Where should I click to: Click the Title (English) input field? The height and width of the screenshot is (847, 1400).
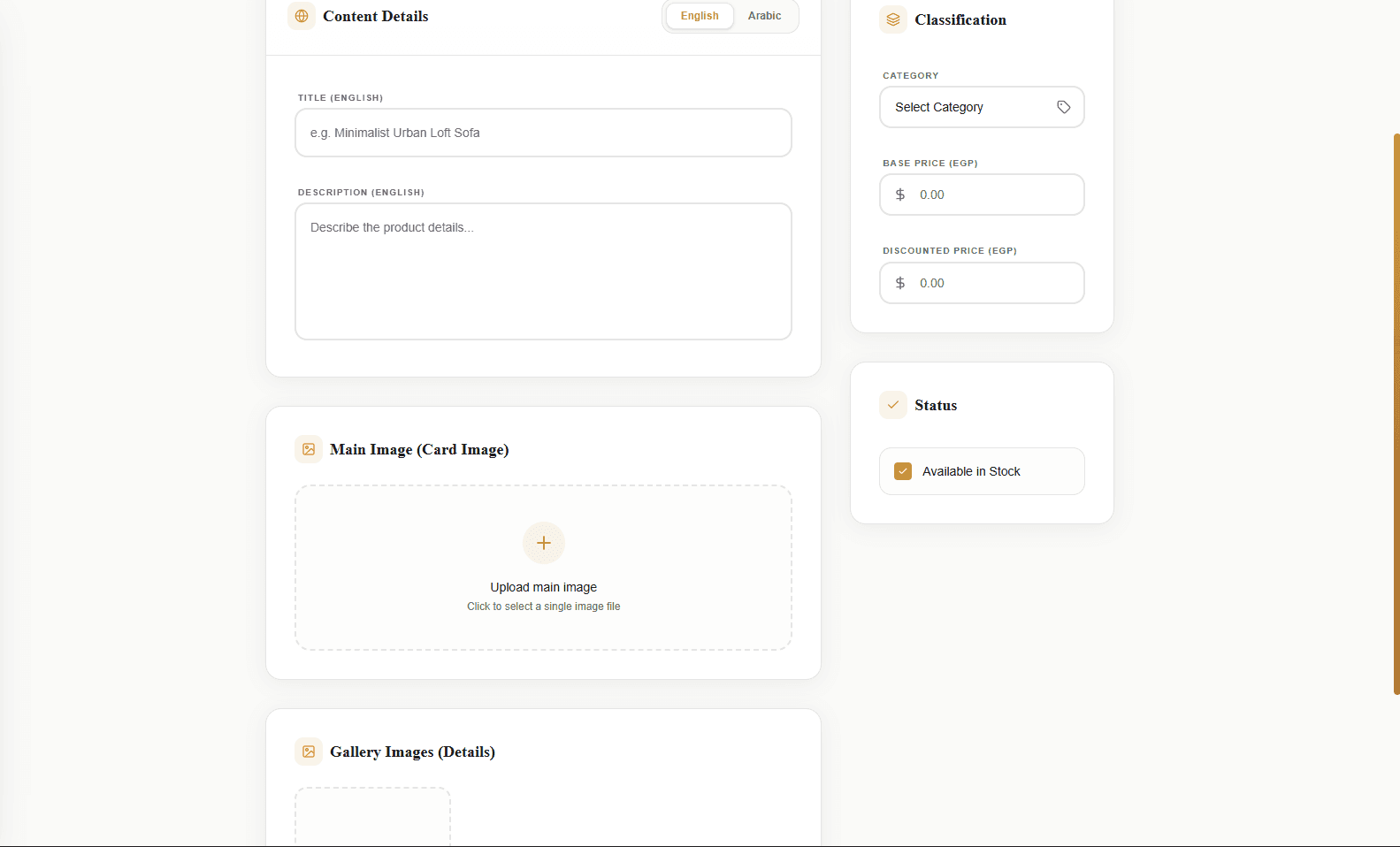point(543,133)
